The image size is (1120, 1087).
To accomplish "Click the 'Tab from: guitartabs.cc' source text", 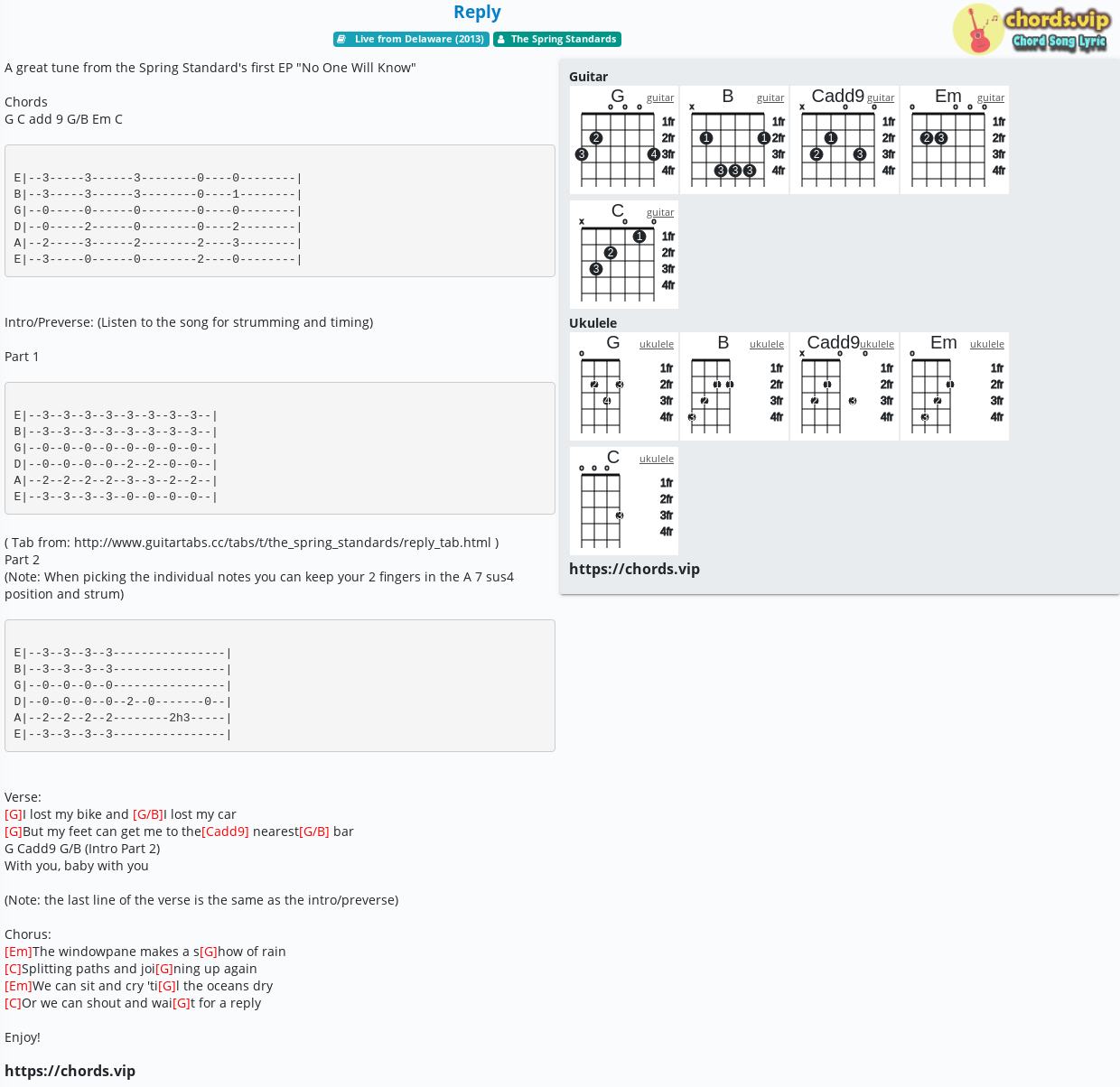I will [251, 543].
